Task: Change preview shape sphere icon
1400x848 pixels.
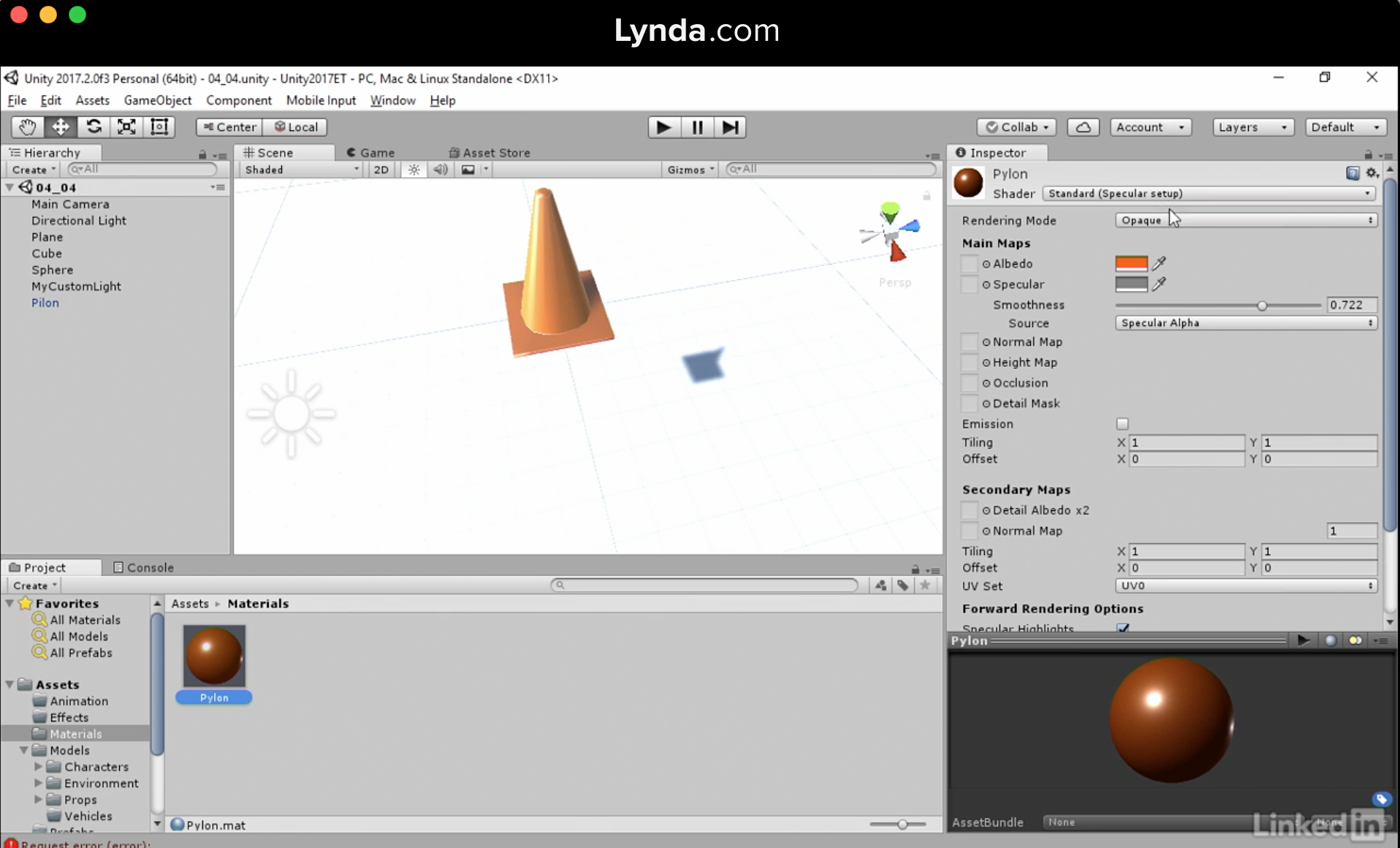Action: coord(1331,640)
